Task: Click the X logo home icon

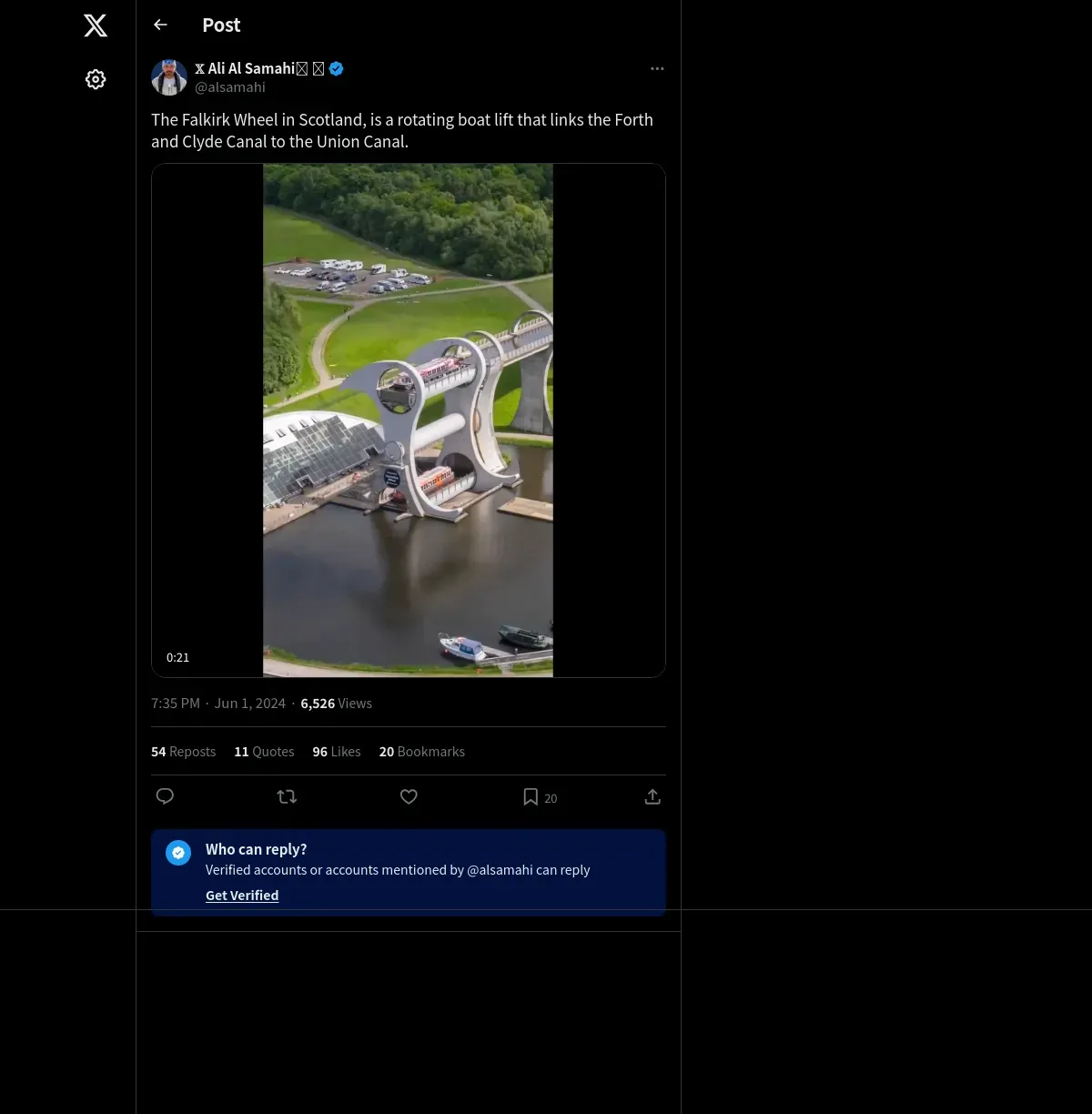Action: pyautogui.click(x=96, y=25)
